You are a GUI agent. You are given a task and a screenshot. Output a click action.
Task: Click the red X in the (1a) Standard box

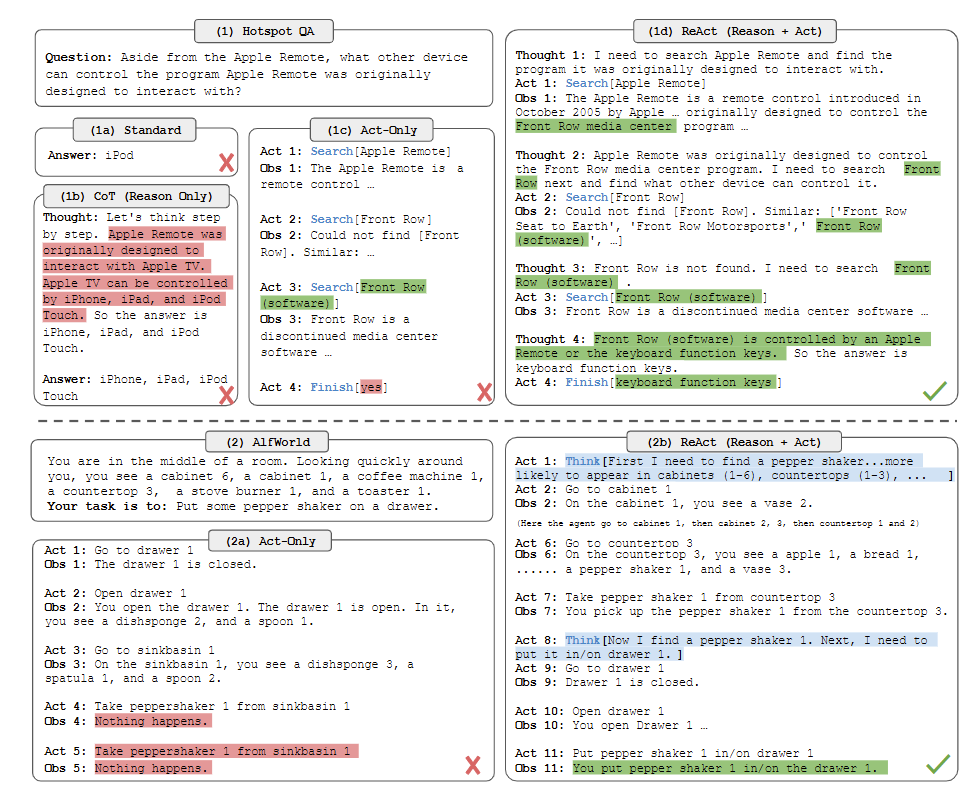tap(227, 163)
